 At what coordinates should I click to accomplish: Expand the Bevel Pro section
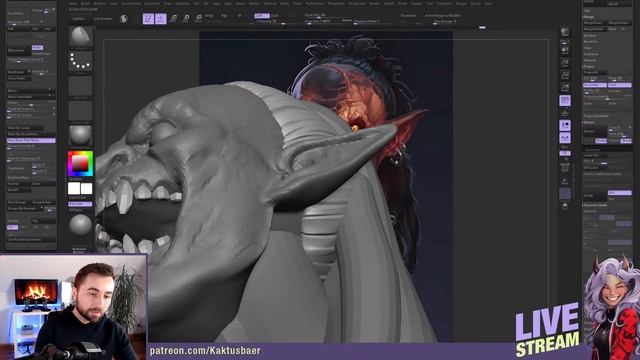click(591, 42)
